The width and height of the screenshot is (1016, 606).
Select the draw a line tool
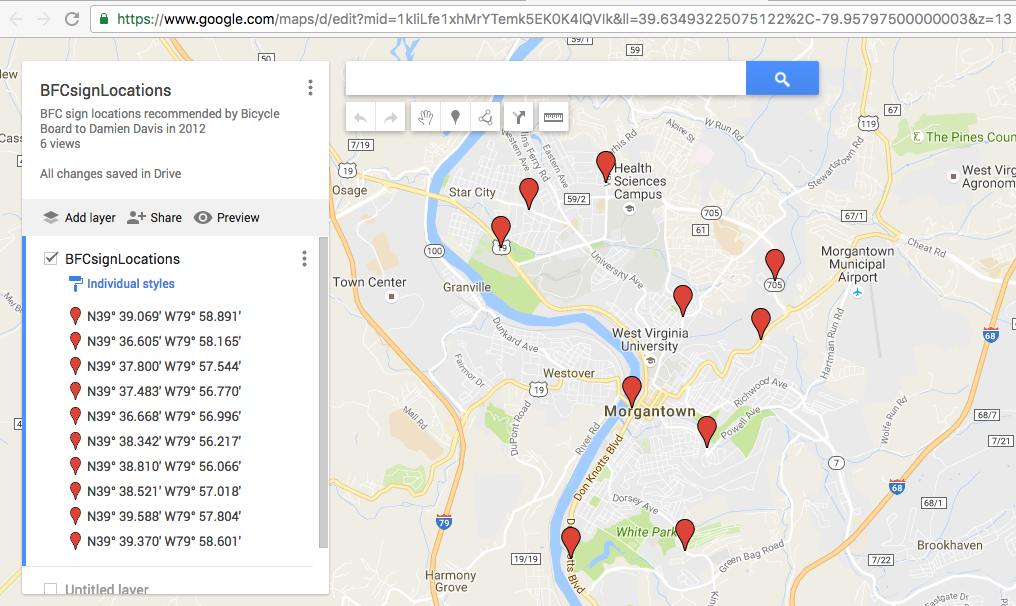486,117
